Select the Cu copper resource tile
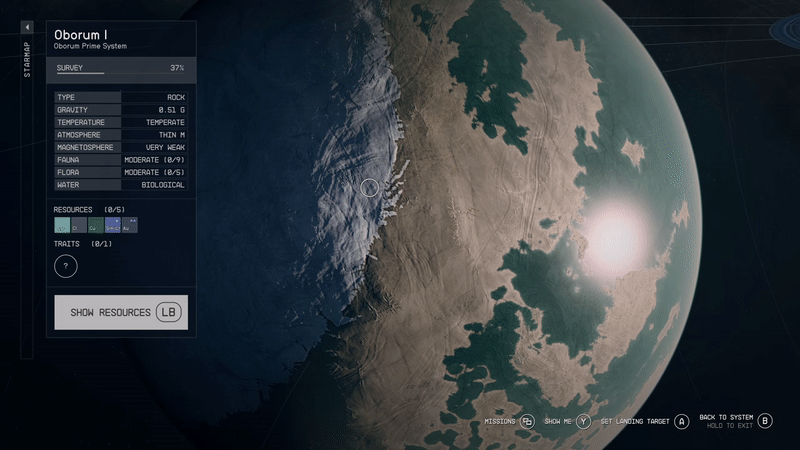The image size is (800, 450). pyautogui.click(x=96, y=226)
